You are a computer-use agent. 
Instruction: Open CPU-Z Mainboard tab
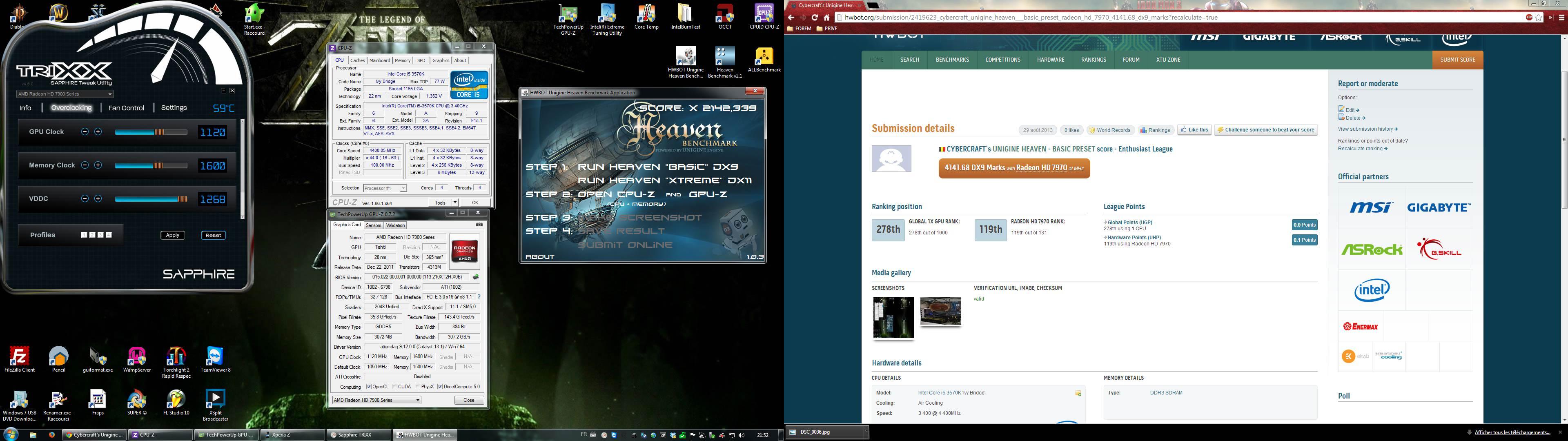(380, 60)
